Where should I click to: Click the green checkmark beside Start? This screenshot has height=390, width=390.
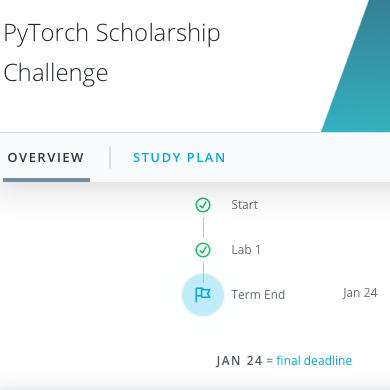click(203, 205)
